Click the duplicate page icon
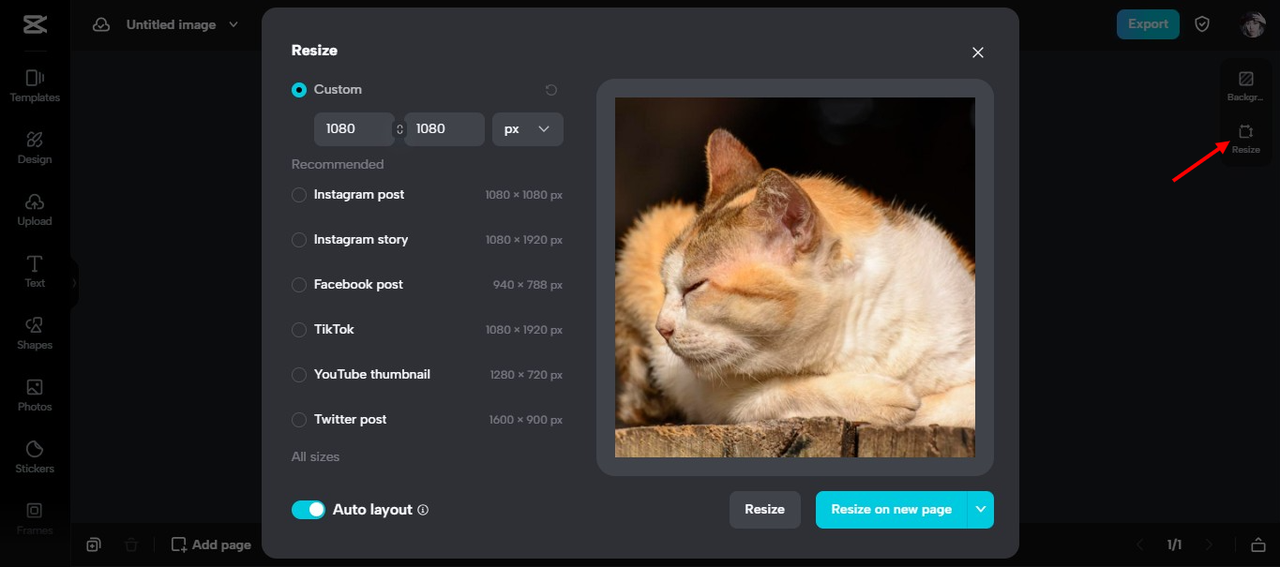This screenshot has height=567, width=1280. 93,545
